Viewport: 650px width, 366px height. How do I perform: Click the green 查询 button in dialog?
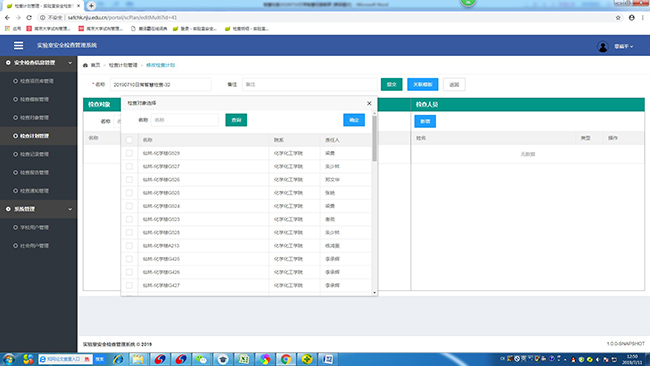coord(236,120)
